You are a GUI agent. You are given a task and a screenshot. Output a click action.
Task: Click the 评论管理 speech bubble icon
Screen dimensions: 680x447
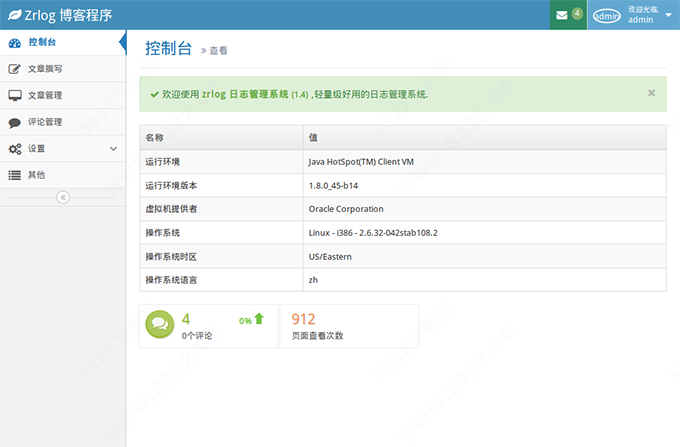(15, 123)
